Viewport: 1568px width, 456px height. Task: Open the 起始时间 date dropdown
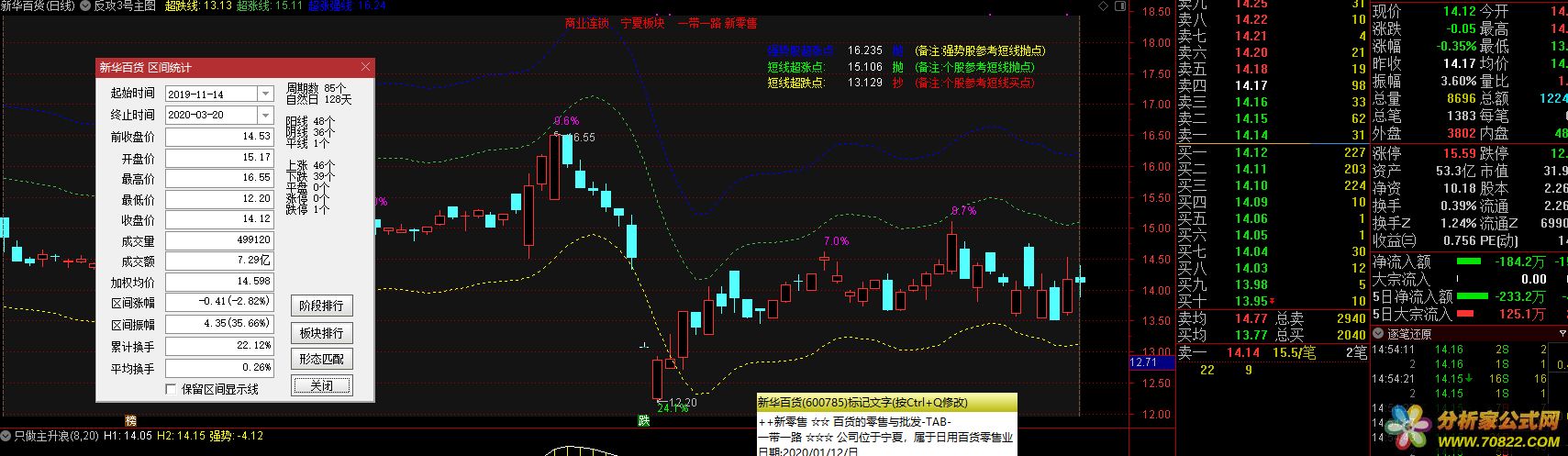tap(265, 94)
